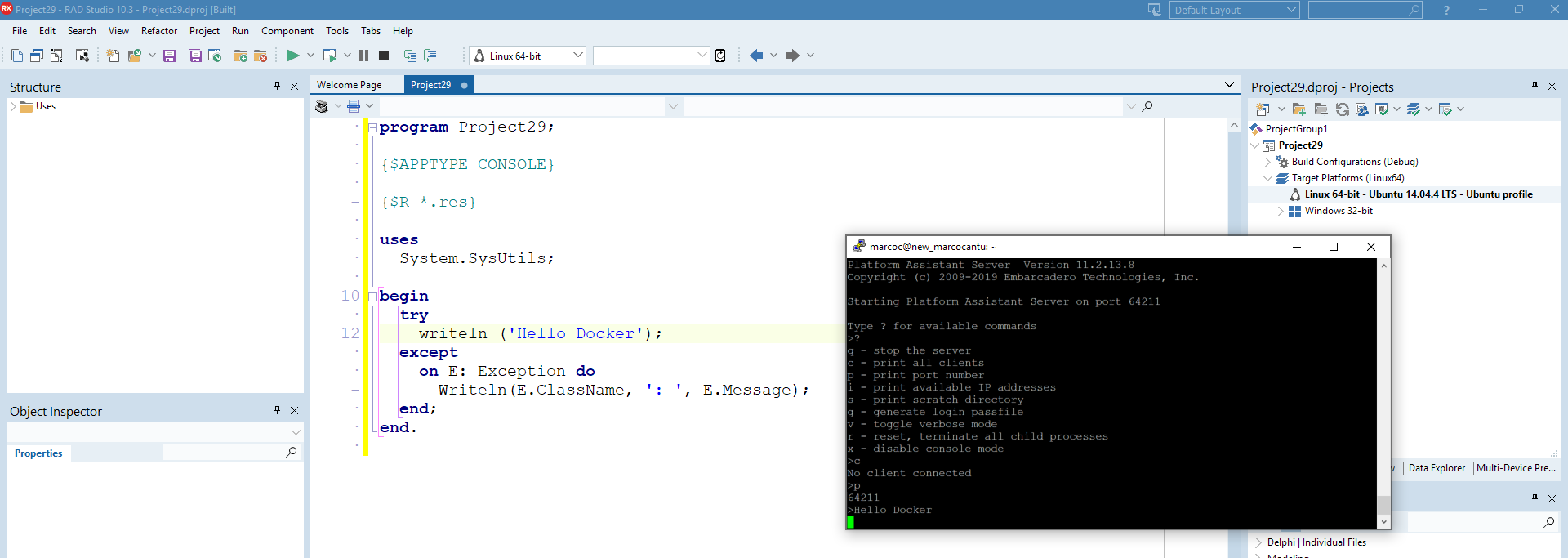
Task: Navigate forward with the right arrow
Action: [792, 56]
